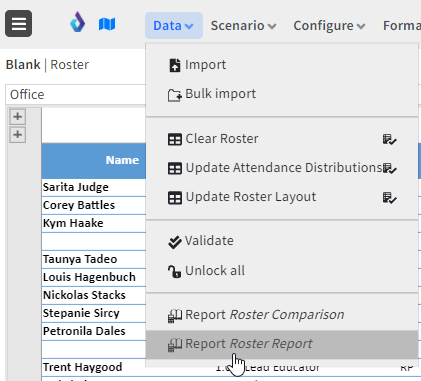Open the blue map icon
Screen dimensions: 421x381
click(107, 24)
